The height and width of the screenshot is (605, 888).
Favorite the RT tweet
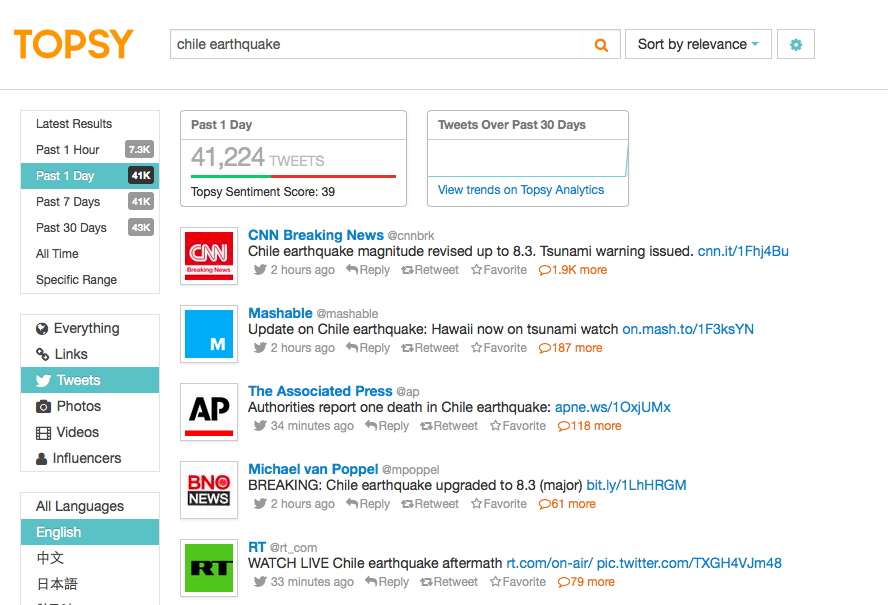[x=518, y=582]
